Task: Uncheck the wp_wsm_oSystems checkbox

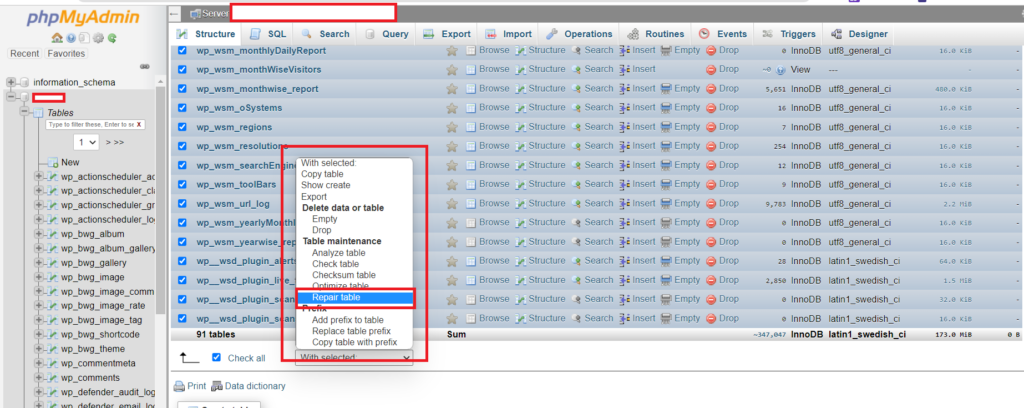Action: coord(182,108)
